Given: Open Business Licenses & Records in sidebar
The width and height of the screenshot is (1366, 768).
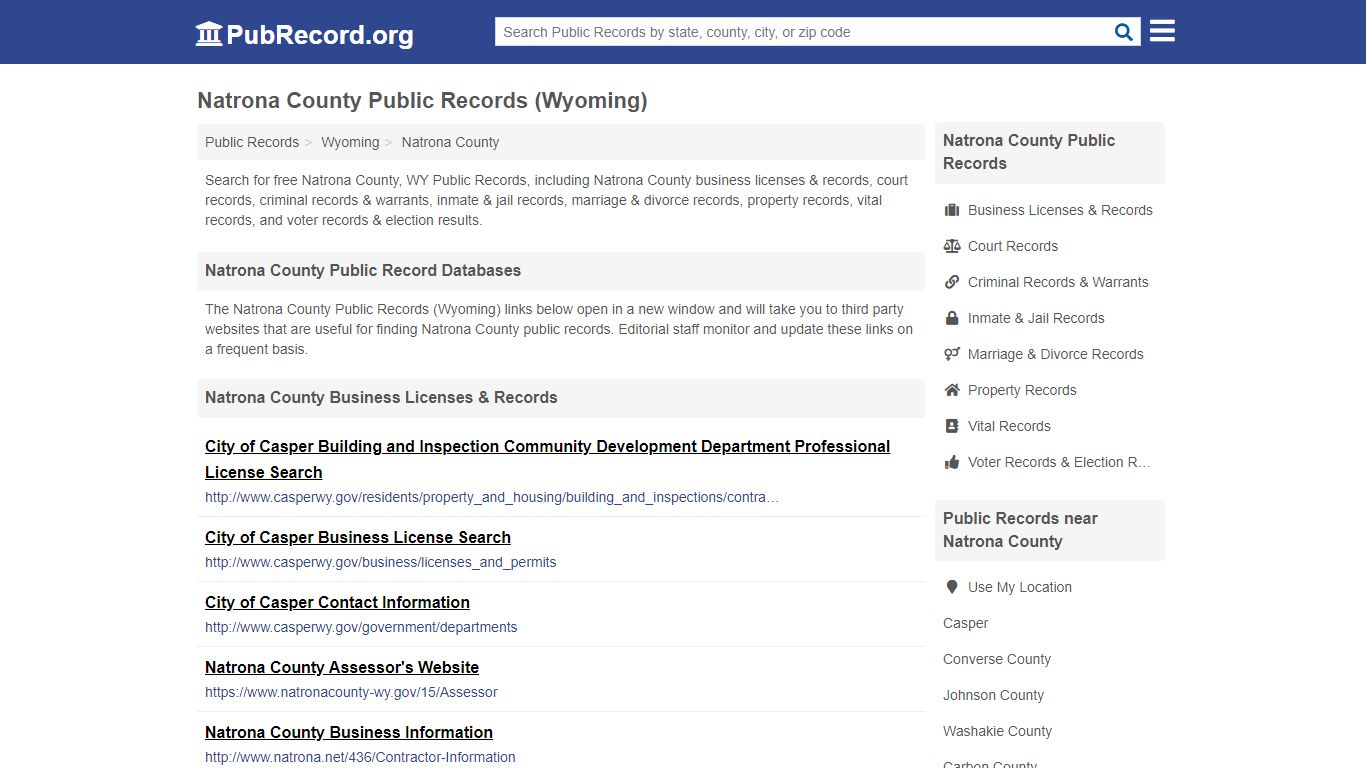Looking at the screenshot, I should pos(1060,210).
